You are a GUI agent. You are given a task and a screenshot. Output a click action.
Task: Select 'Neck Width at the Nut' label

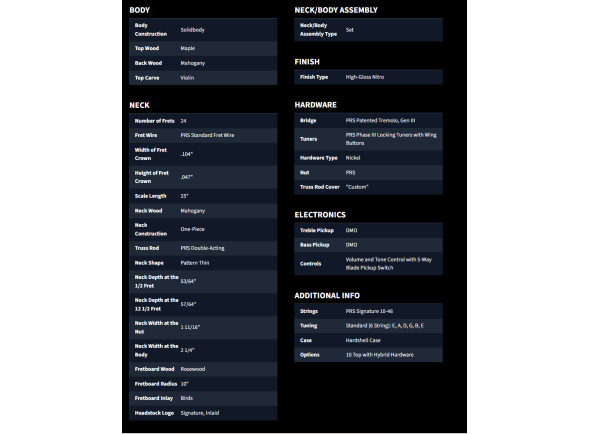pos(157,327)
